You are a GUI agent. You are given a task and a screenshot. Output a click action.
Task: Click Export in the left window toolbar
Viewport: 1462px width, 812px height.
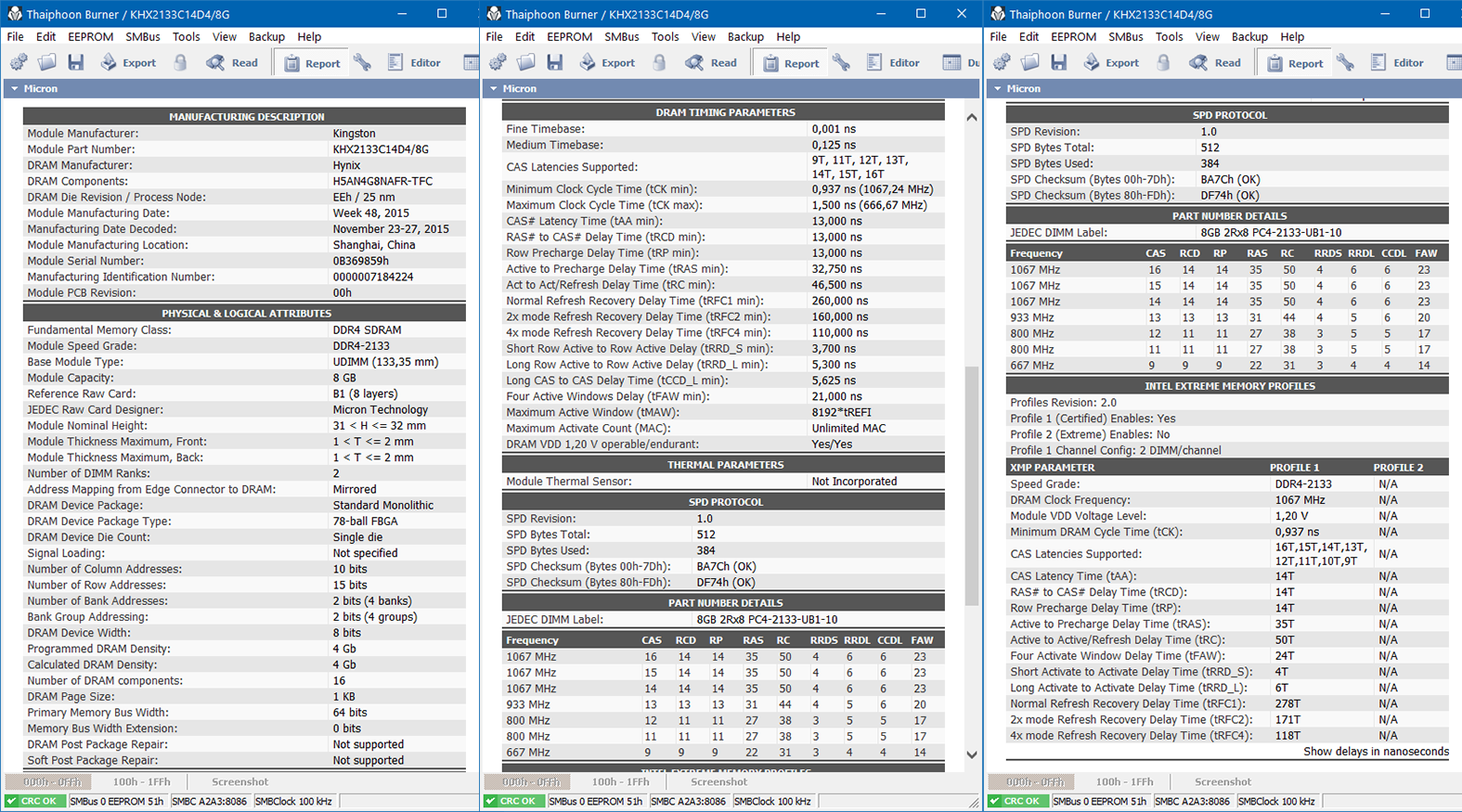tap(128, 62)
